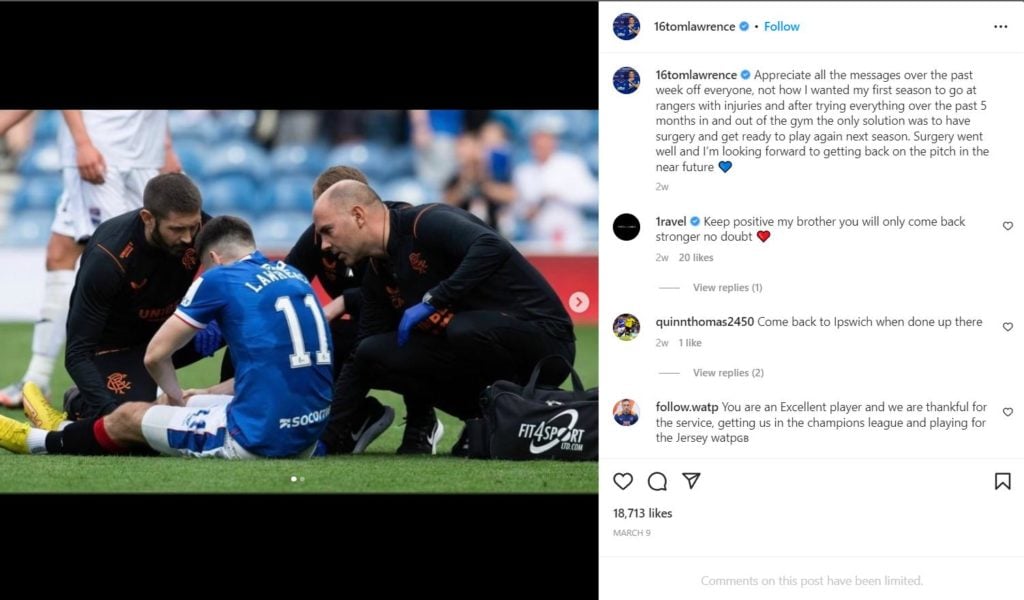Viewport: 1024px width, 600px height.
Task: Open quinnthomas2450's profile picture
Action: [x=626, y=327]
